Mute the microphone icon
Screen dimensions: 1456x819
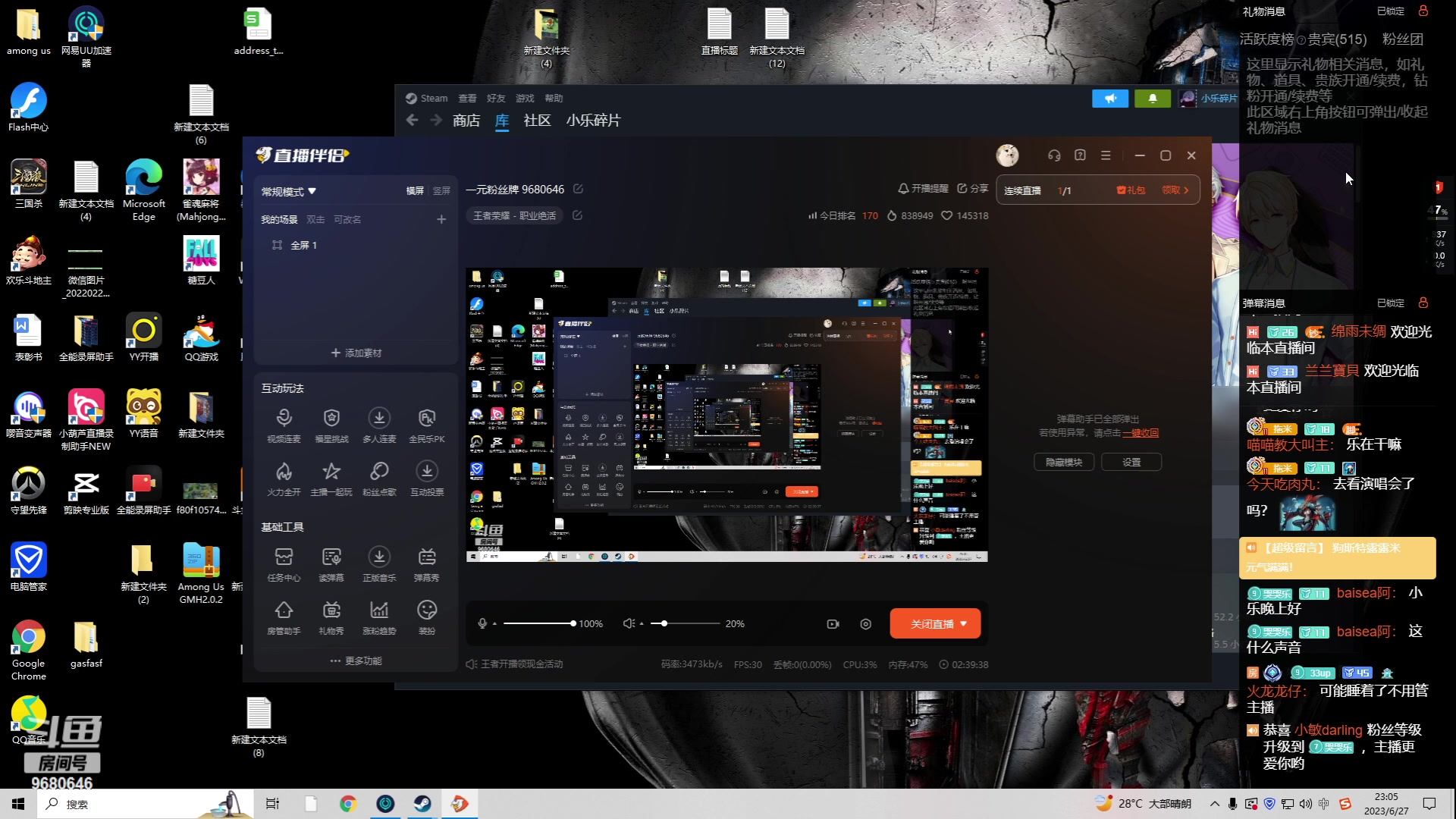point(482,623)
